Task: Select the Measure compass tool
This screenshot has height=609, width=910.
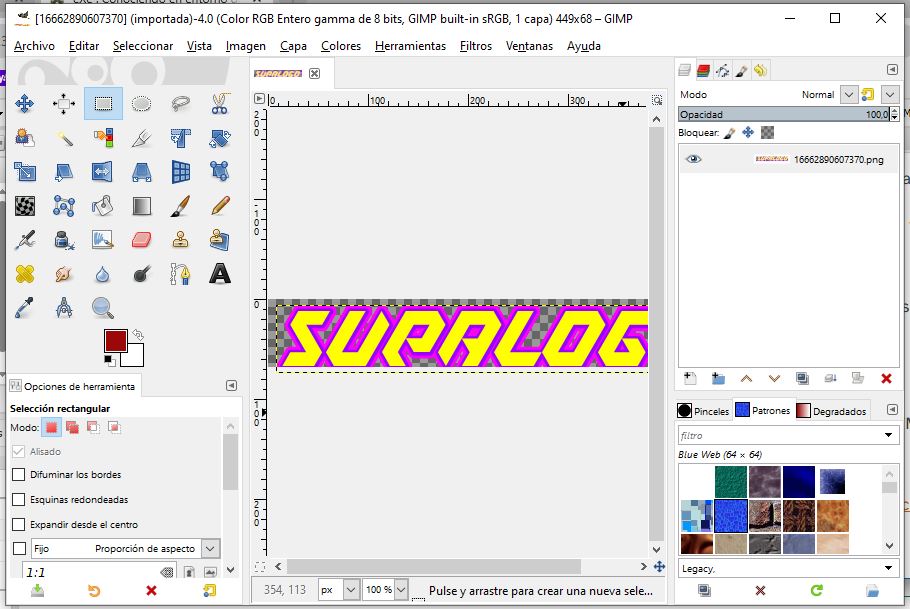Action: (x=64, y=308)
